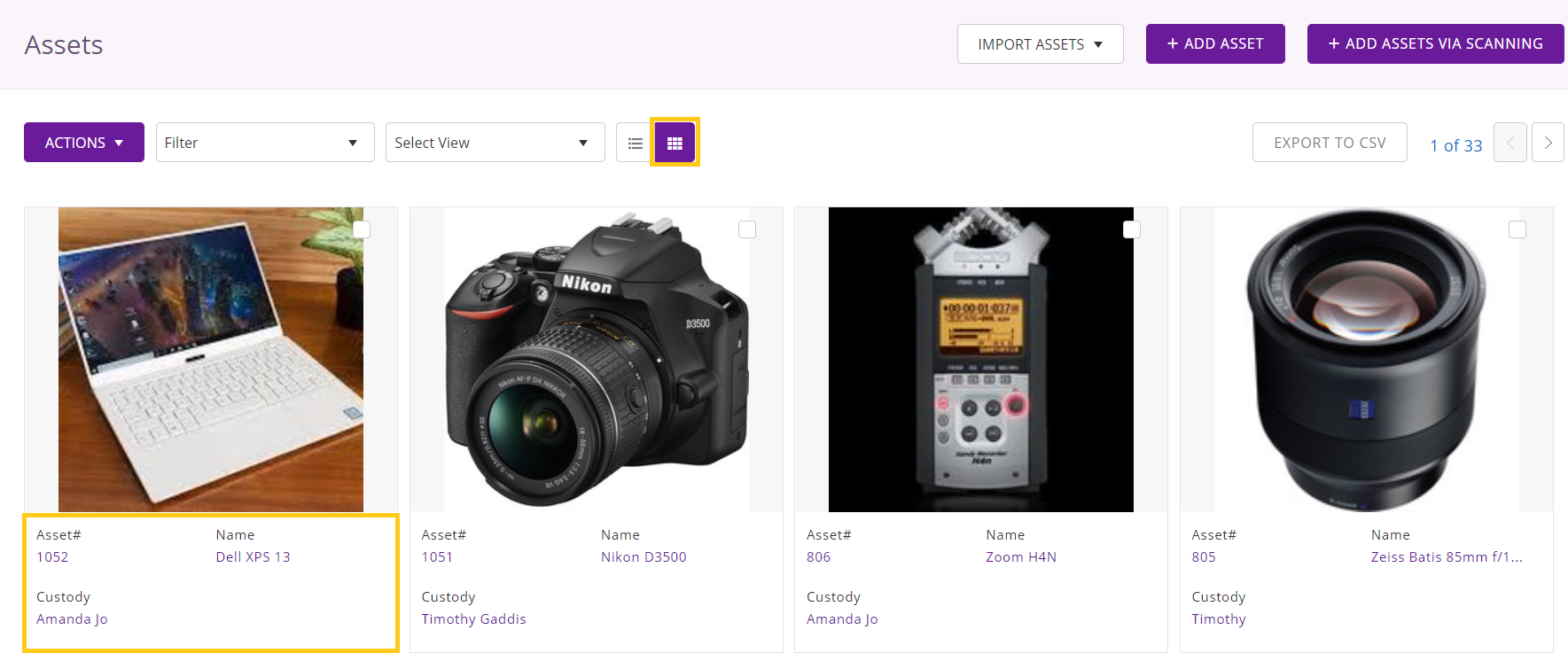Click the Export to CSV button
Image resolution: width=1568 pixels, height=661 pixels.
[1330, 143]
